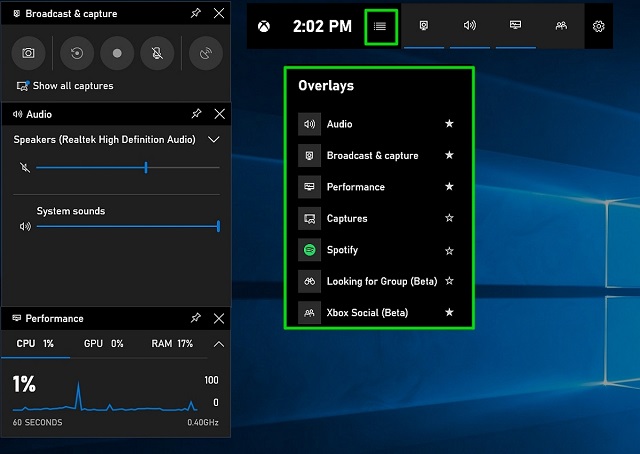Close the Audio widget
Image resolution: width=640 pixels, height=454 pixels.
[x=220, y=114]
